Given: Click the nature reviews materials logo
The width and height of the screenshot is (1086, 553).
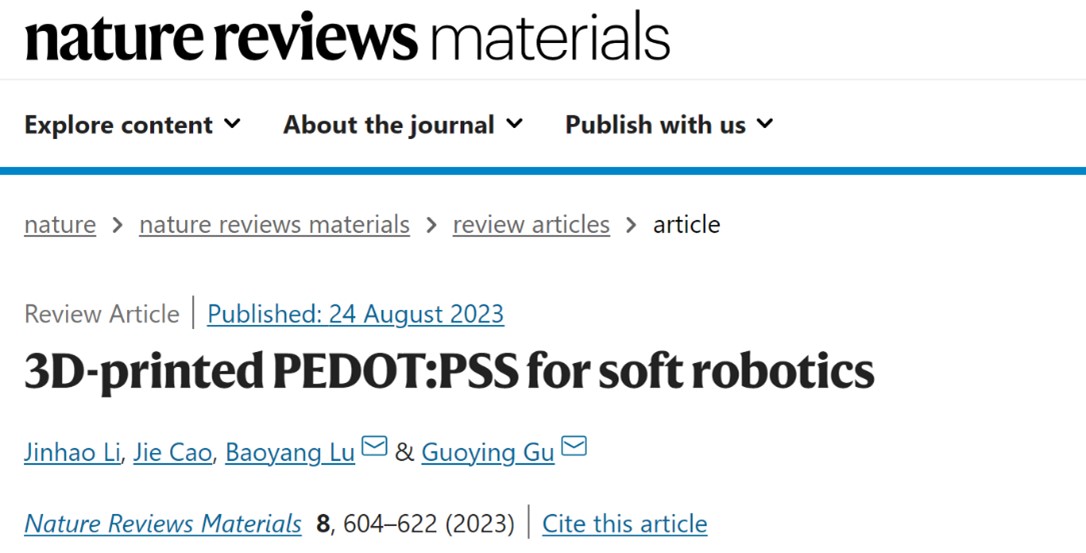Looking at the screenshot, I should pyautogui.click(x=347, y=37).
